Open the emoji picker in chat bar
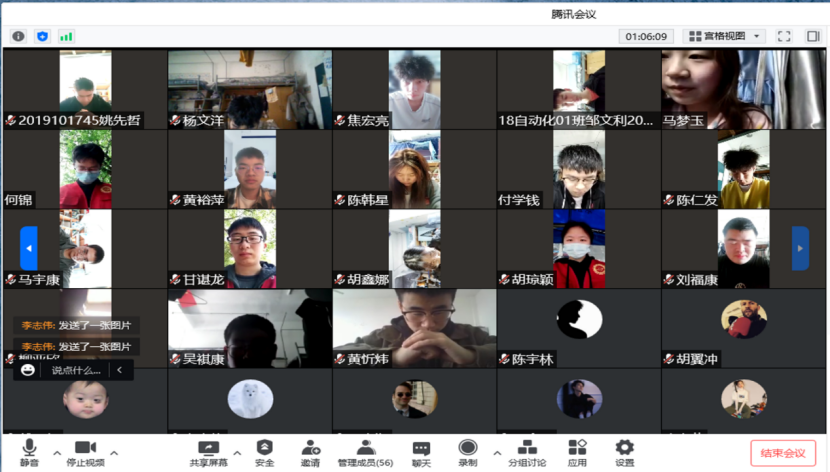The width and height of the screenshot is (830, 472). click(28, 370)
